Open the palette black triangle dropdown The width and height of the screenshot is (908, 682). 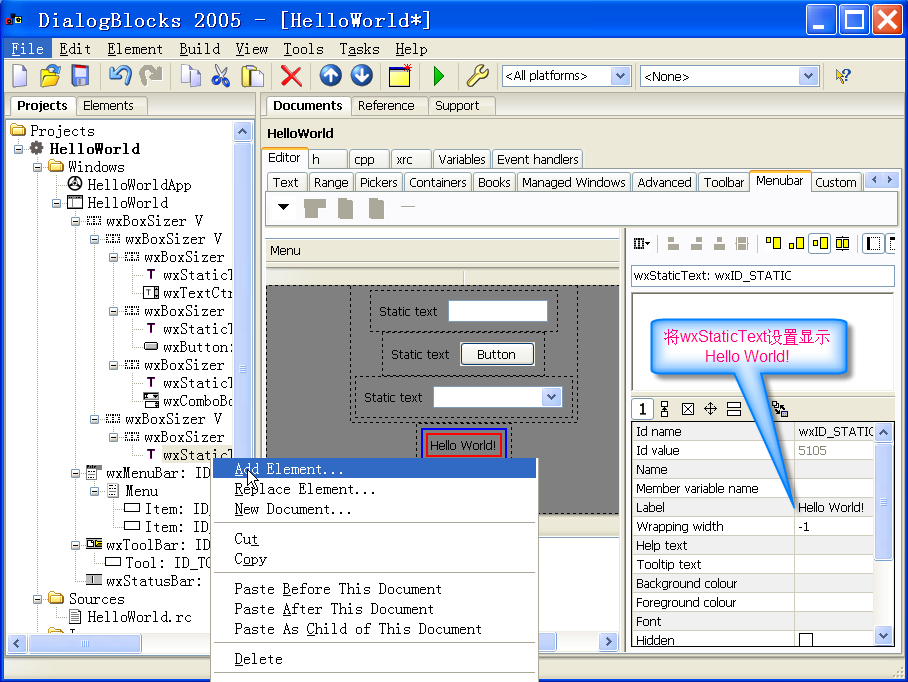point(283,207)
